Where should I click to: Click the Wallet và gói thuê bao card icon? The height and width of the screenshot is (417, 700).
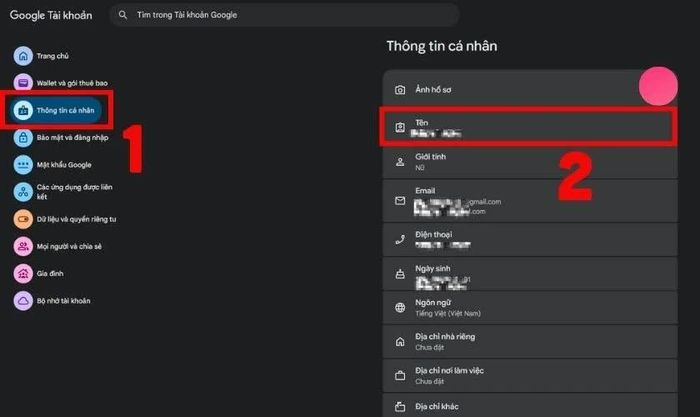tap(23, 83)
